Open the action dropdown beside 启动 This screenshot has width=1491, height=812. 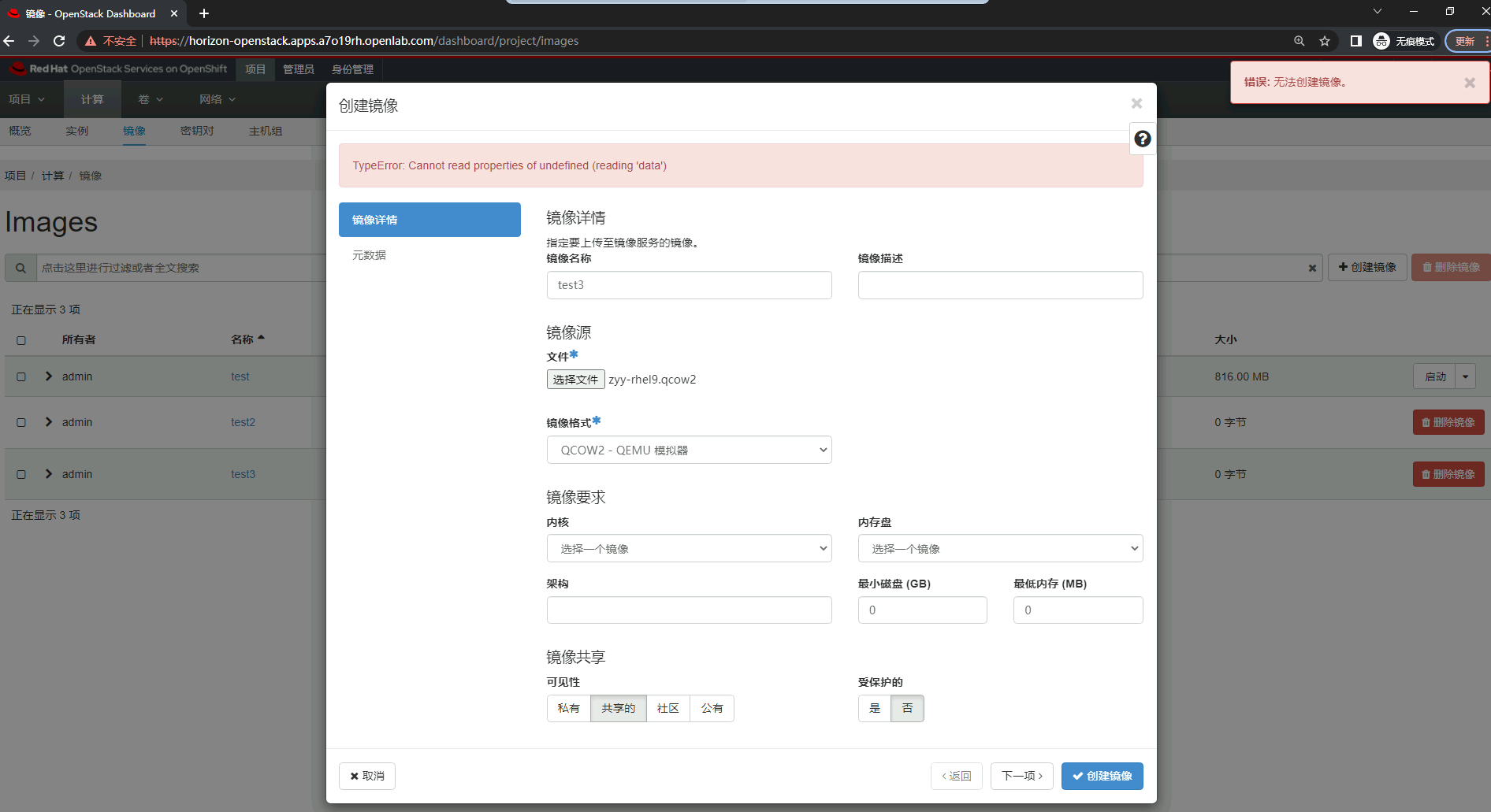[1466, 376]
